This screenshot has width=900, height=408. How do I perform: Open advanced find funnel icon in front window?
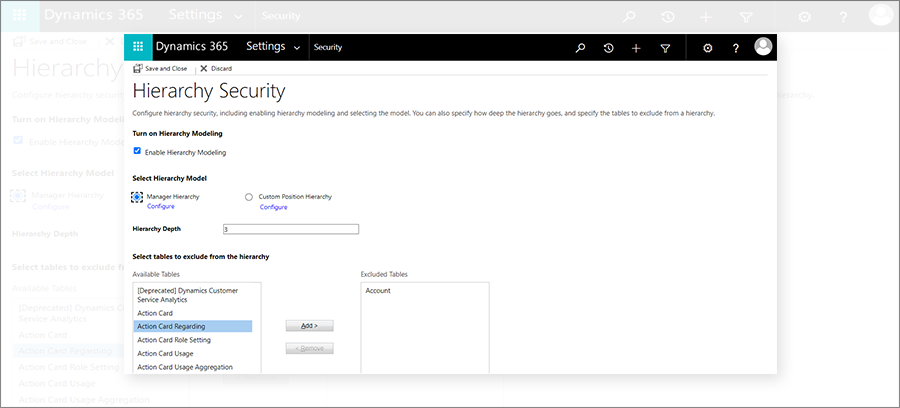click(665, 48)
